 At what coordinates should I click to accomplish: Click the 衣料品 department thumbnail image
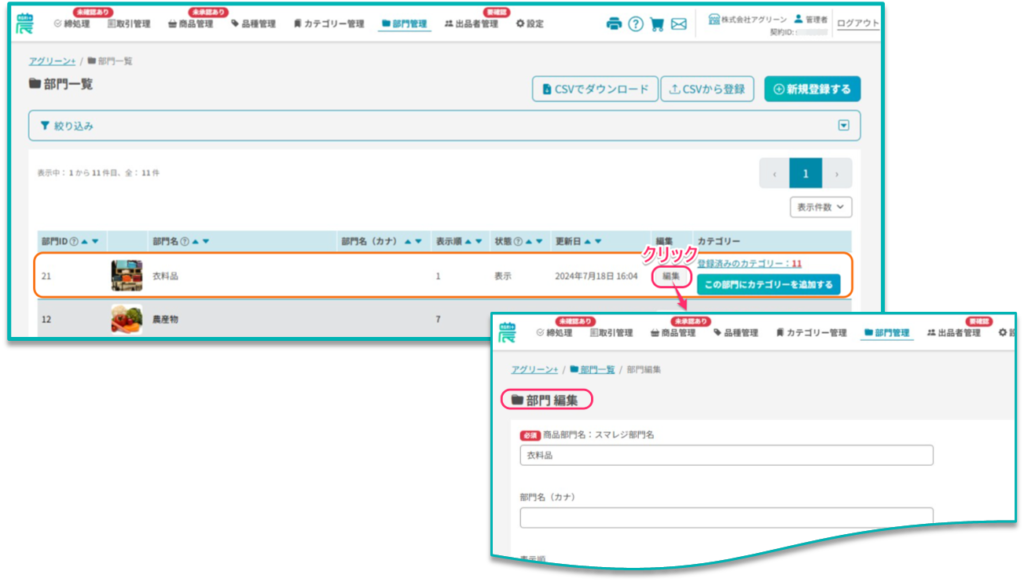pos(126,276)
